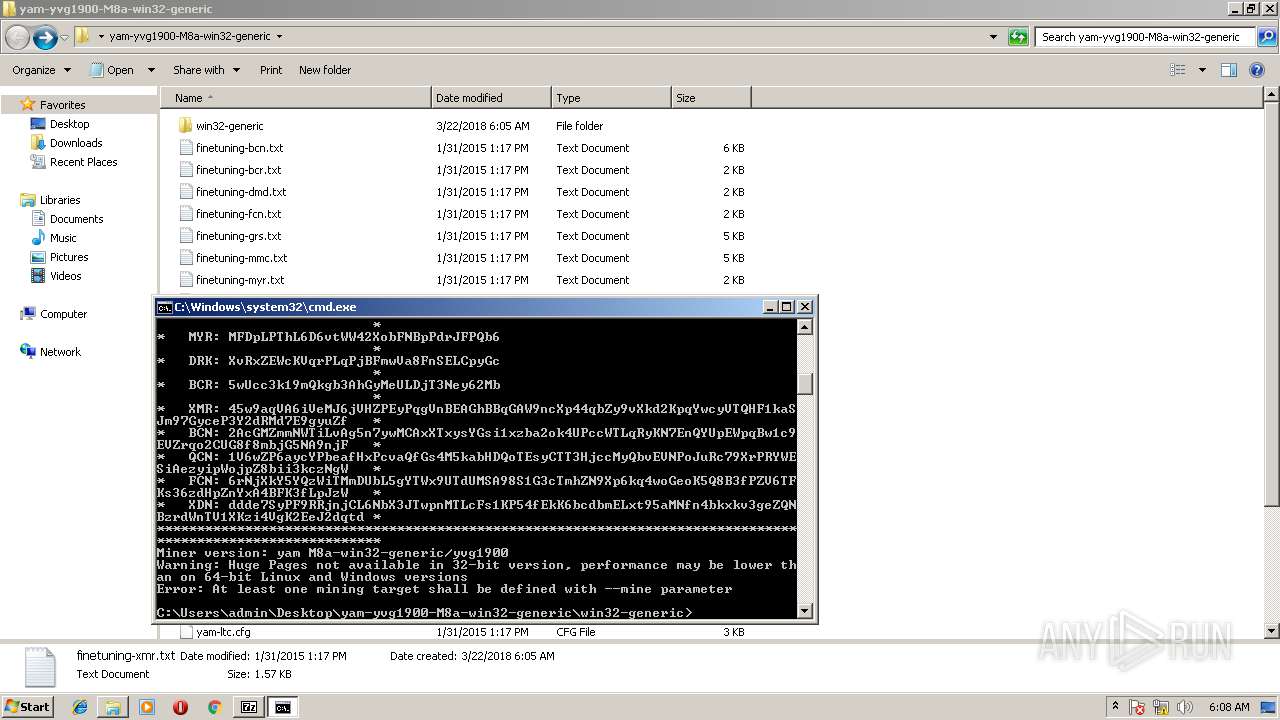The width and height of the screenshot is (1280, 720).
Task: Sort by the Type column
Action: (x=611, y=98)
